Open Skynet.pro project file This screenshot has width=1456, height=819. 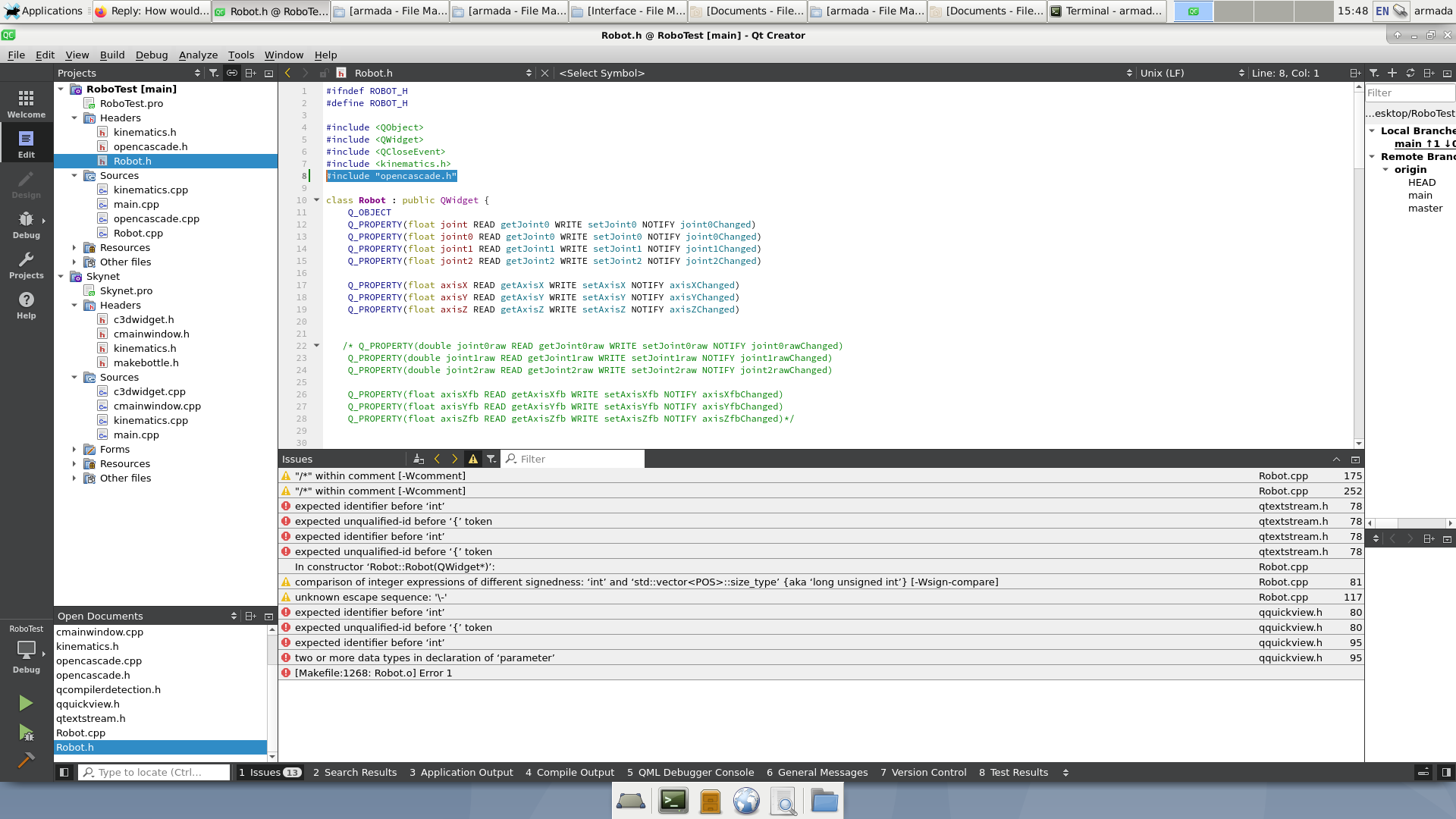click(x=126, y=290)
